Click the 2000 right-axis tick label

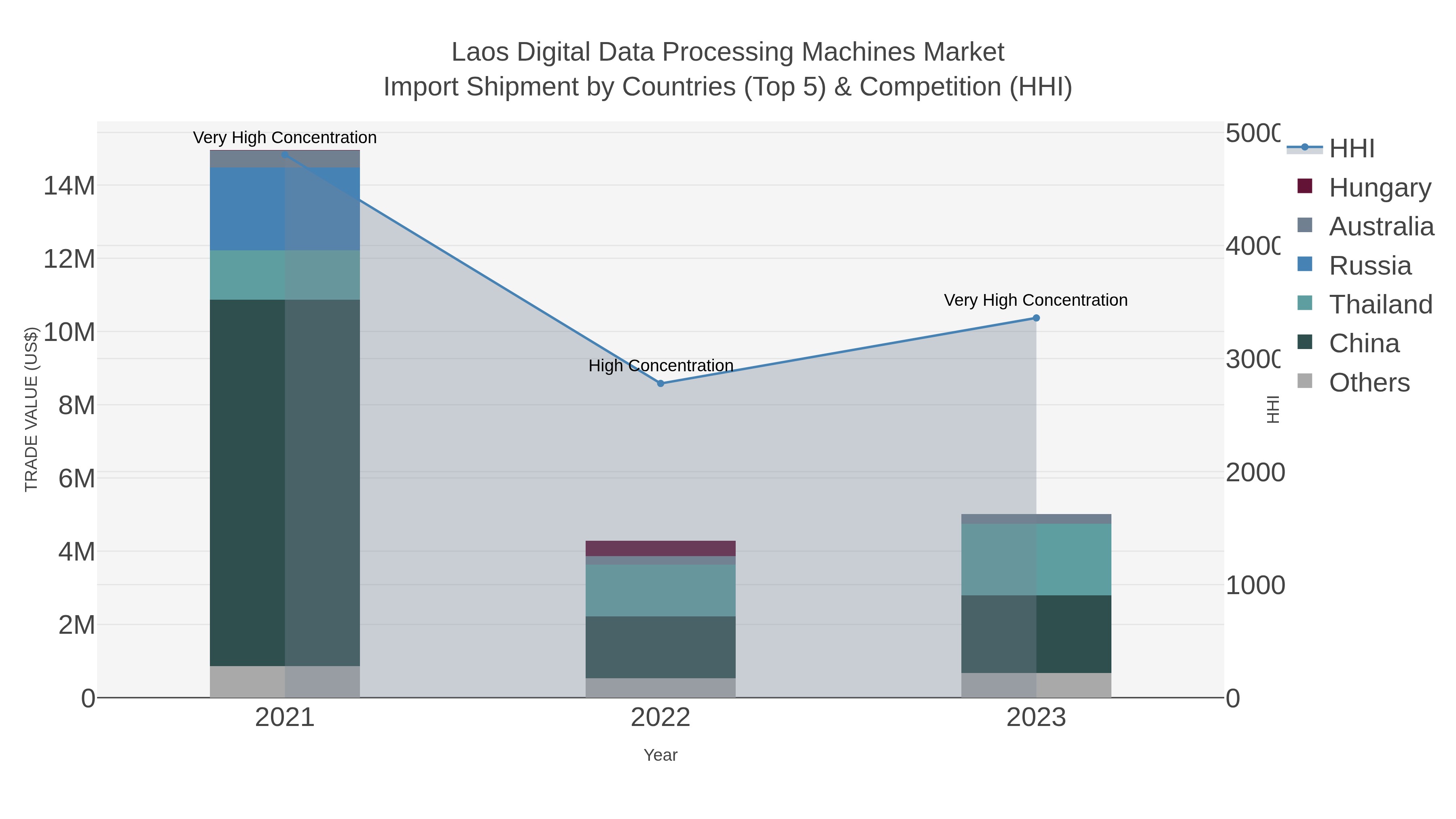click(x=1255, y=472)
